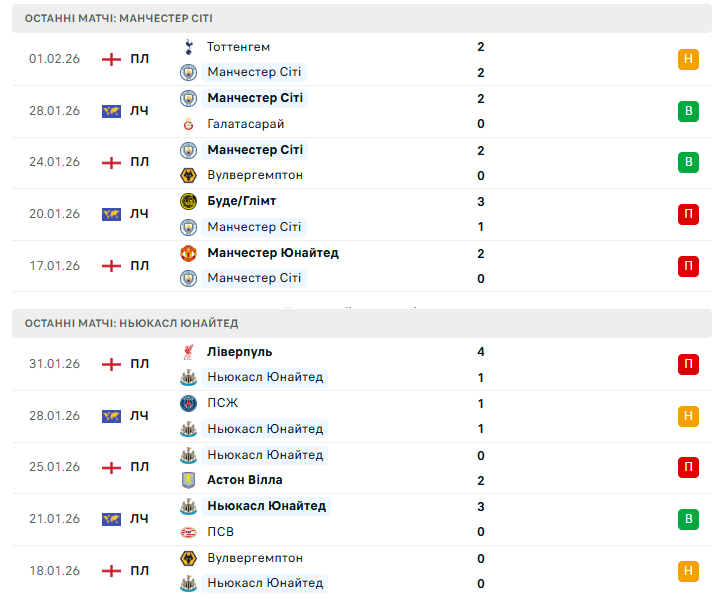Click the Буде/Глімт club crest
721x608 pixels.
coord(188,201)
